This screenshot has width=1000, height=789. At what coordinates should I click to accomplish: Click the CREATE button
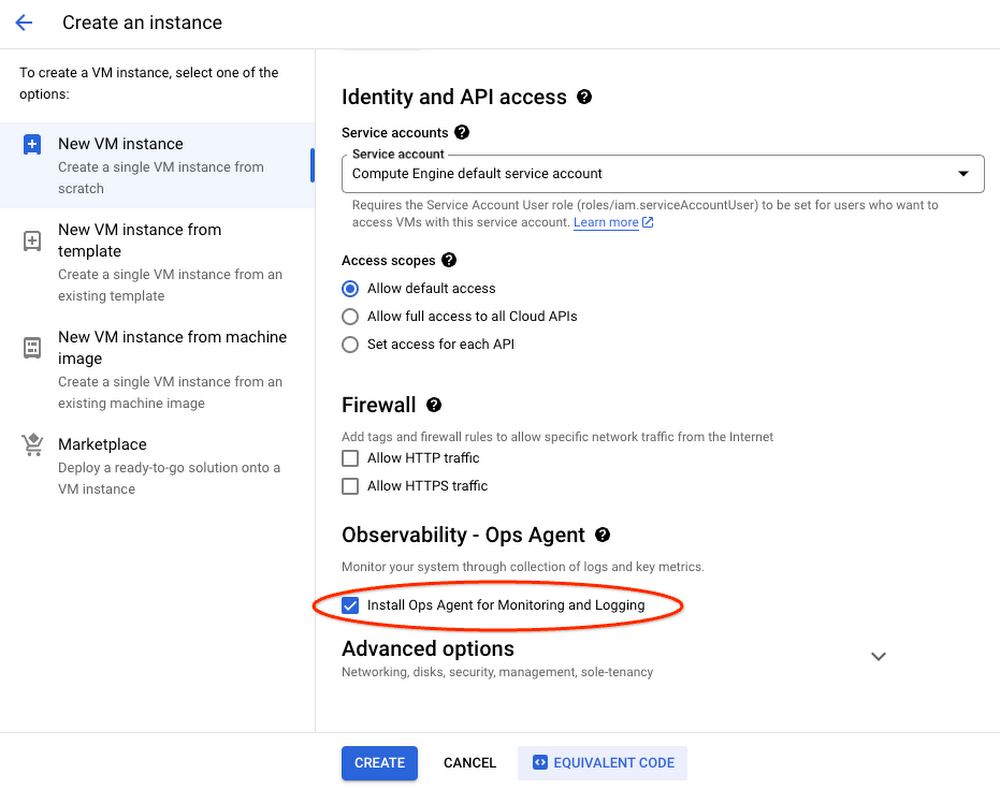pos(379,763)
